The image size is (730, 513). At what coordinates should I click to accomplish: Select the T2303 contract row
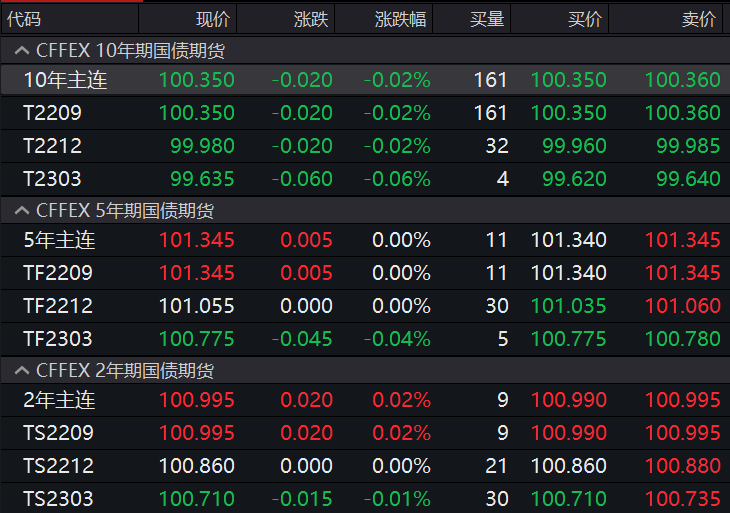pos(52,179)
